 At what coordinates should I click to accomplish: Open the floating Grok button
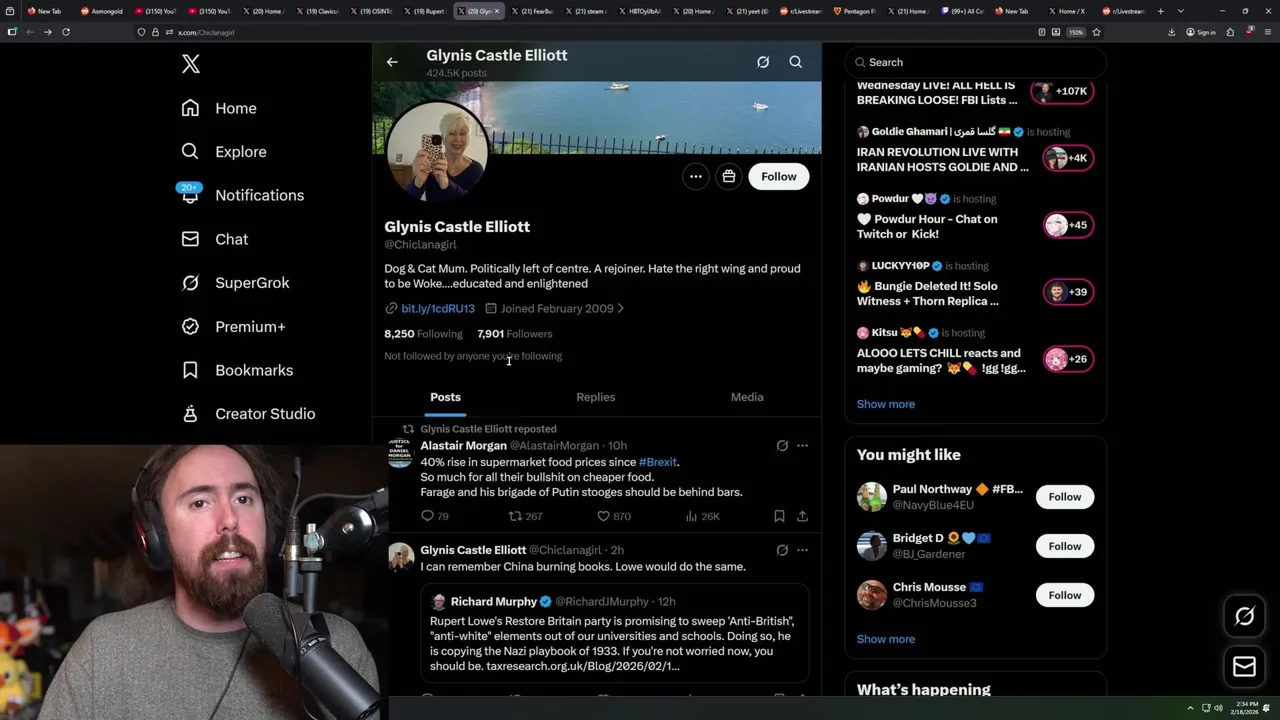[1245, 616]
